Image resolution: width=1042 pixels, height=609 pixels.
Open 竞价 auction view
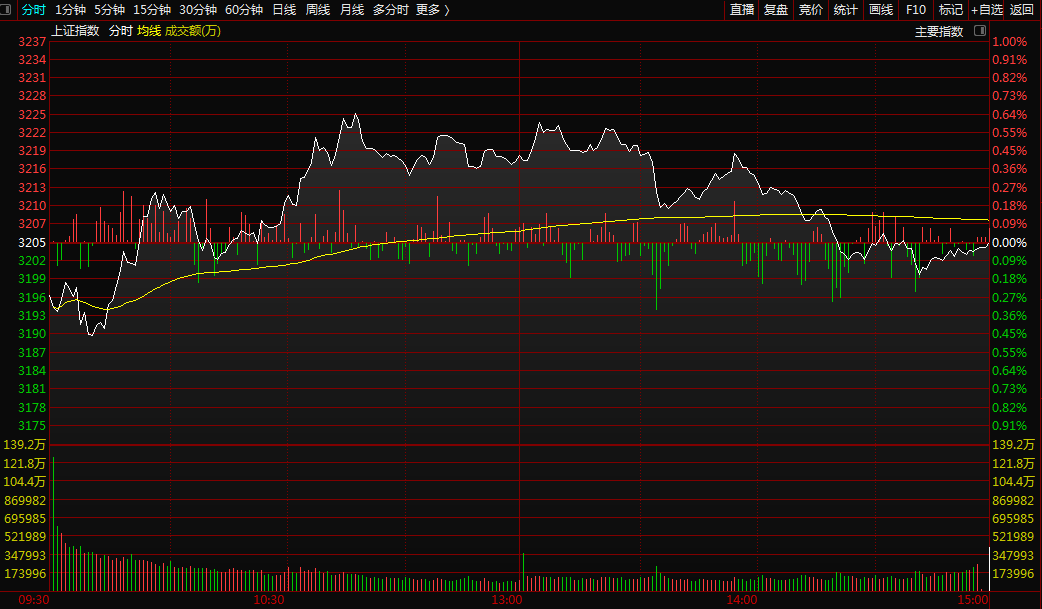point(811,10)
